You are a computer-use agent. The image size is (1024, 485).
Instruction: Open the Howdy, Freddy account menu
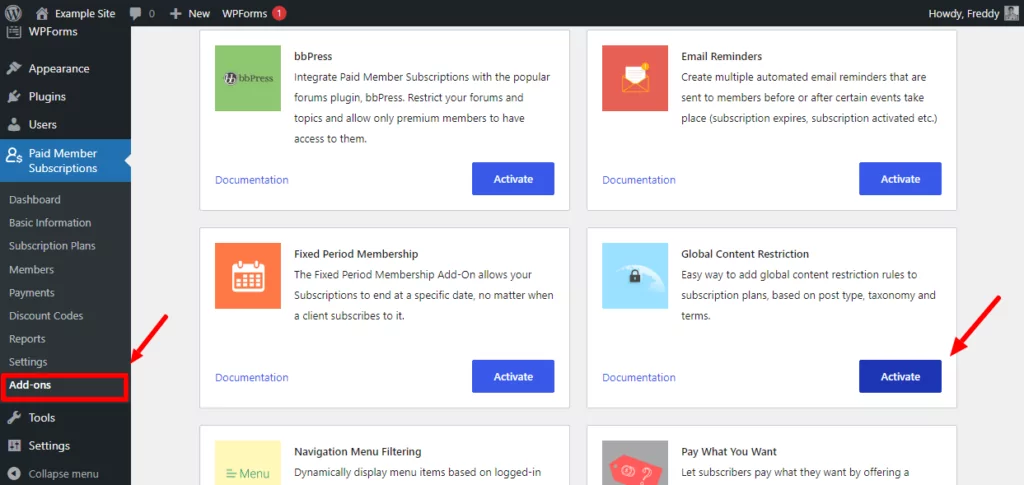(964, 13)
